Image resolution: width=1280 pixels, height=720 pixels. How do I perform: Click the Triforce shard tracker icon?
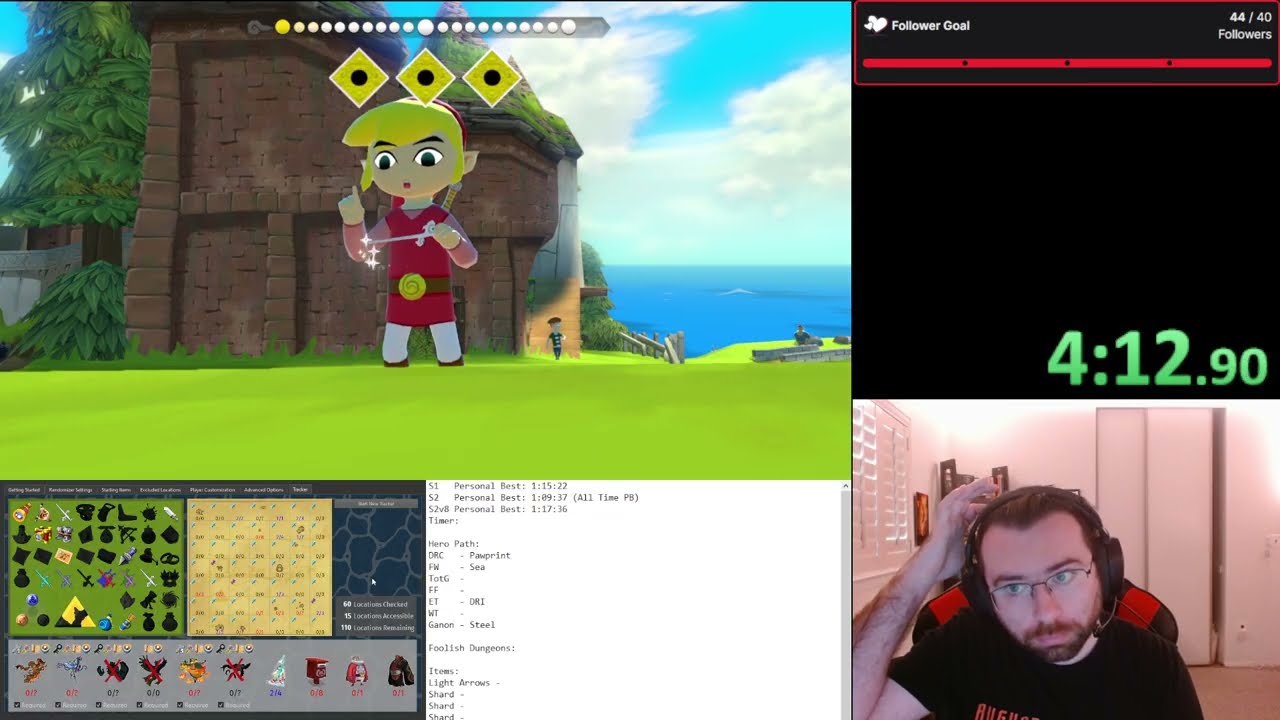click(75, 612)
